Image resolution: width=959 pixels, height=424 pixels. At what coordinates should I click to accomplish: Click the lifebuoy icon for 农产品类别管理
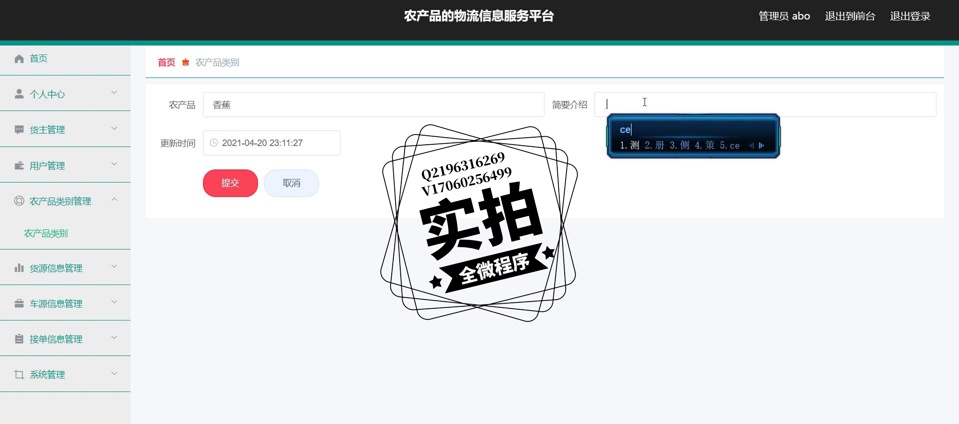coord(19,201)
